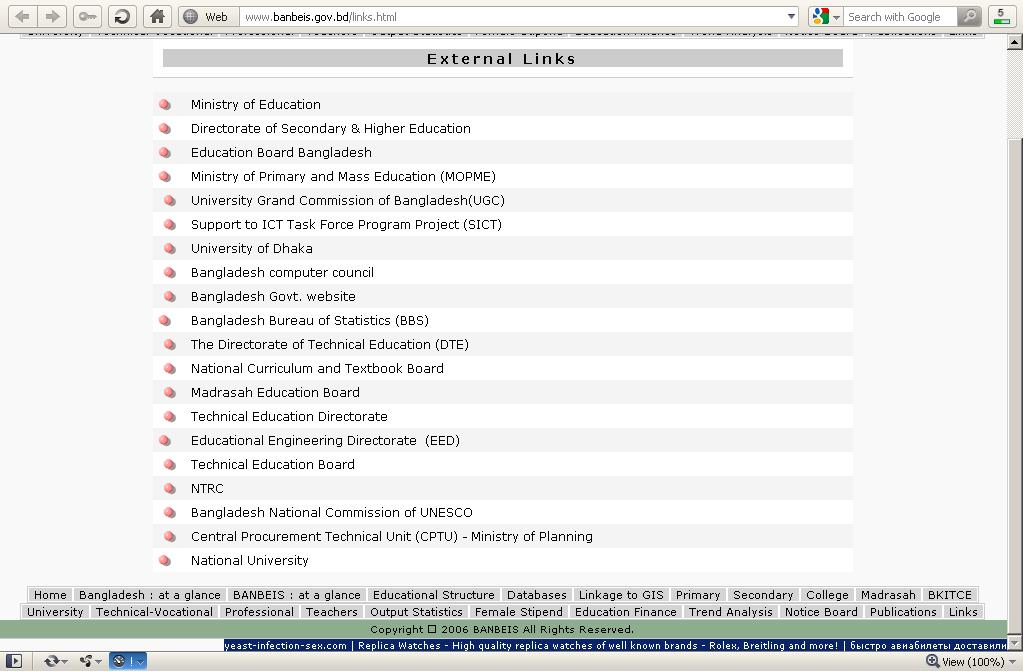
Task: Reload the page with the refresh icon
Action: click(x=121, y=16)
